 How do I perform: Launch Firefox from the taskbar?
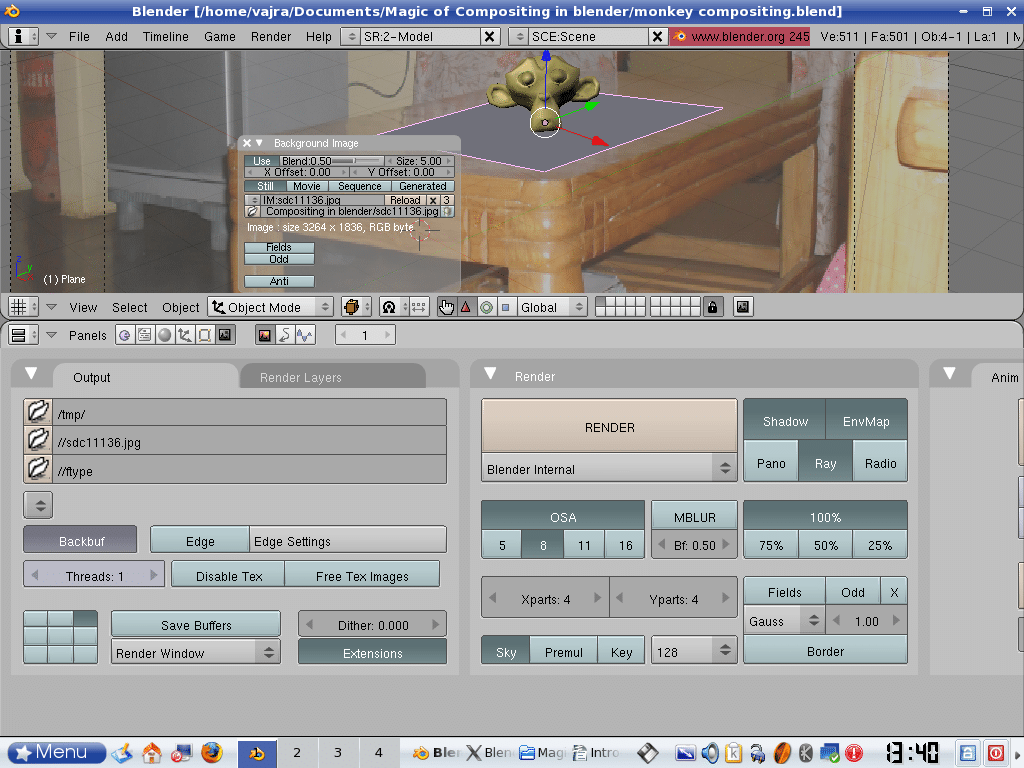(210, 752)
